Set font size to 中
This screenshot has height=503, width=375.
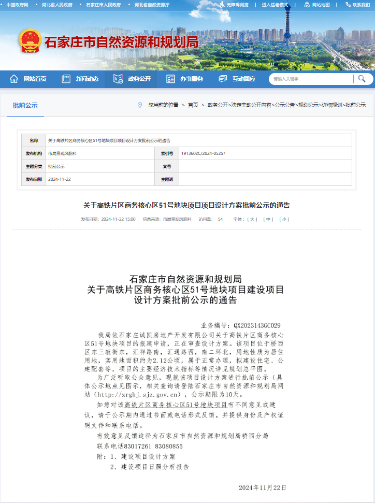coord(268,219)
